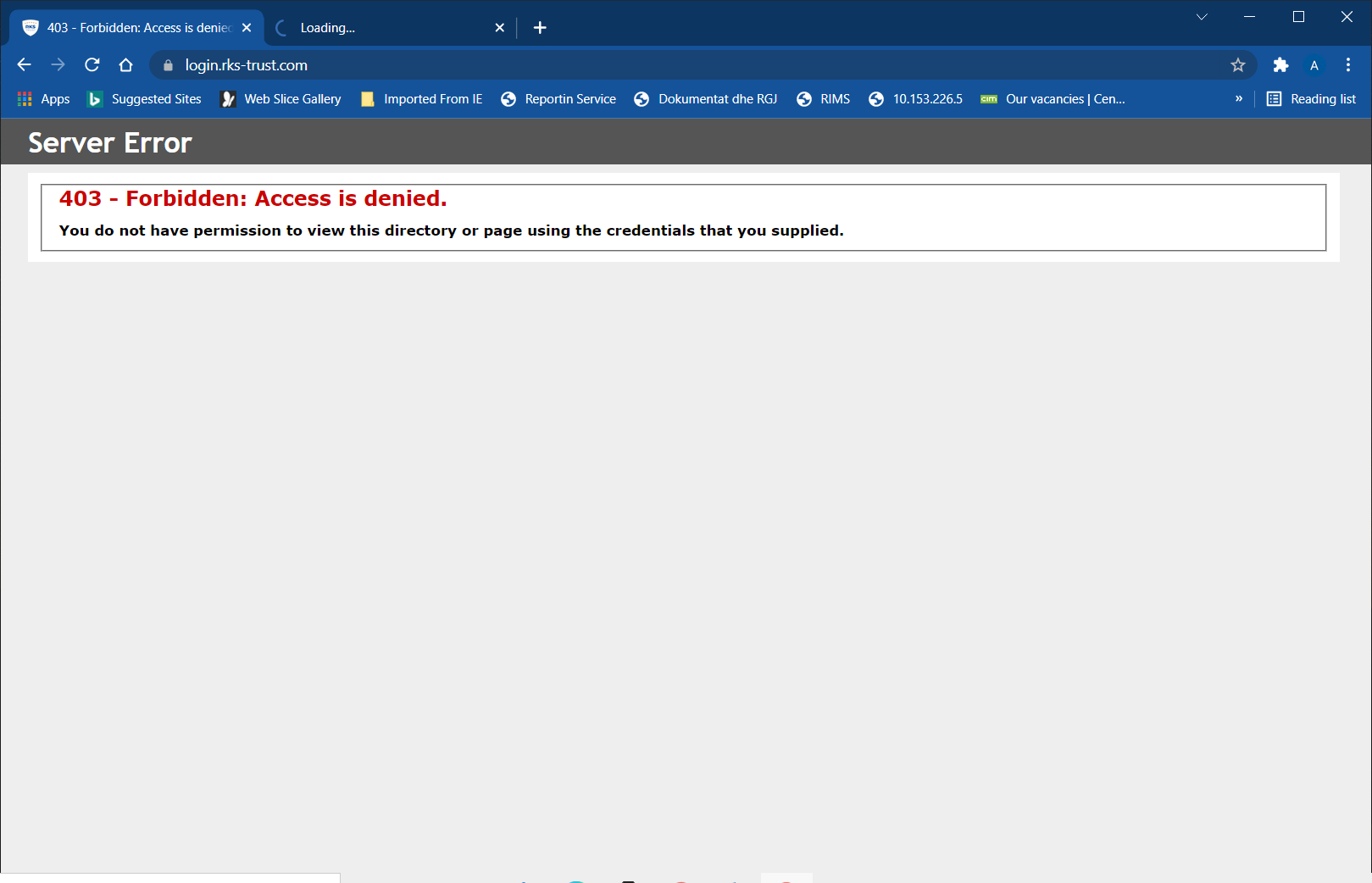
Task: Click the 'Server Error' header text
Action: pyautogui.click(x=110, y=142)
